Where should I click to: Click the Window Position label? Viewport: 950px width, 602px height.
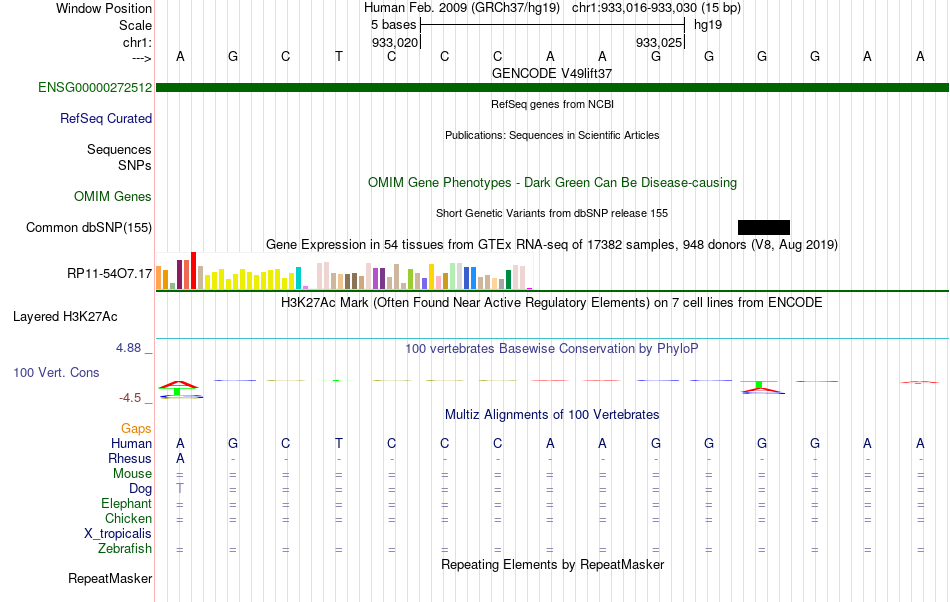point(104,8)
